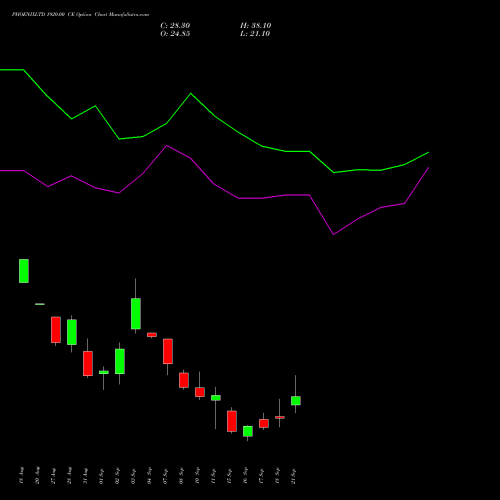Select the green candlestick for 02 Sep

pyautogui.click(x=120, y=361)
